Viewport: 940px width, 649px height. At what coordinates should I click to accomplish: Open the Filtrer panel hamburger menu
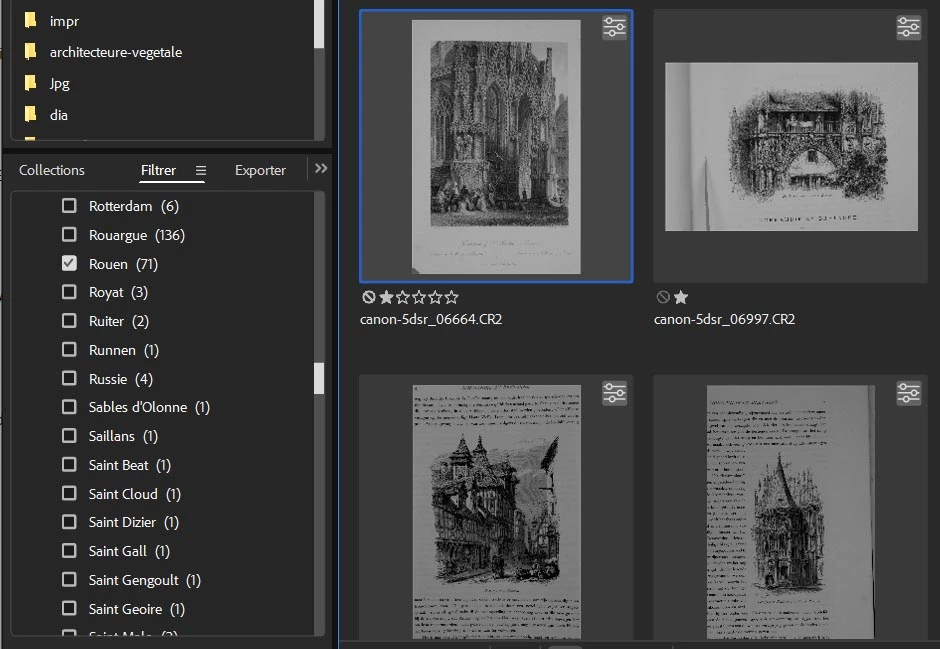201,171
